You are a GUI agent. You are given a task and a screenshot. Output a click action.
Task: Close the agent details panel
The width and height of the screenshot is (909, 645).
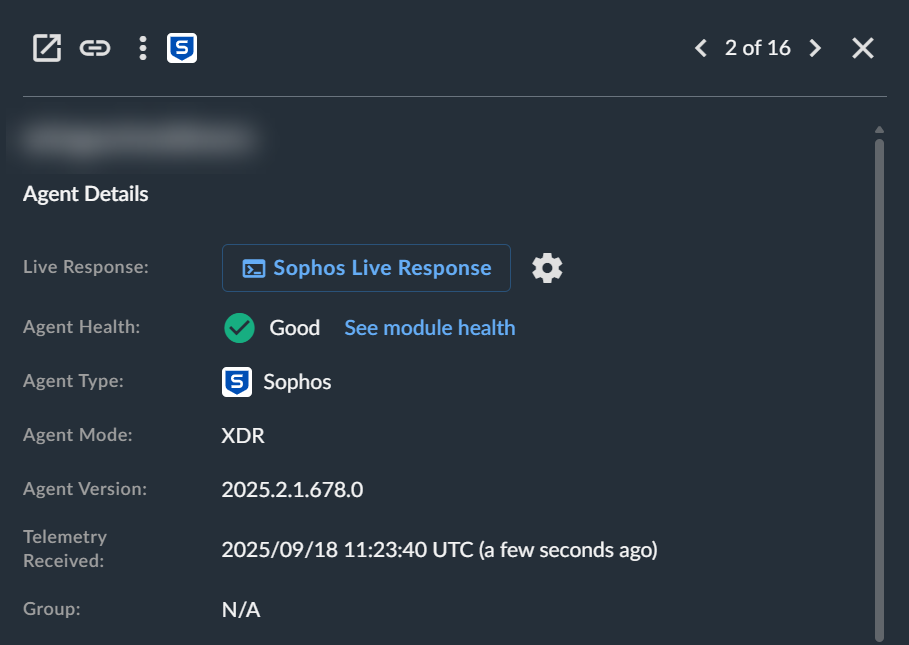click(x=863, y=48)
